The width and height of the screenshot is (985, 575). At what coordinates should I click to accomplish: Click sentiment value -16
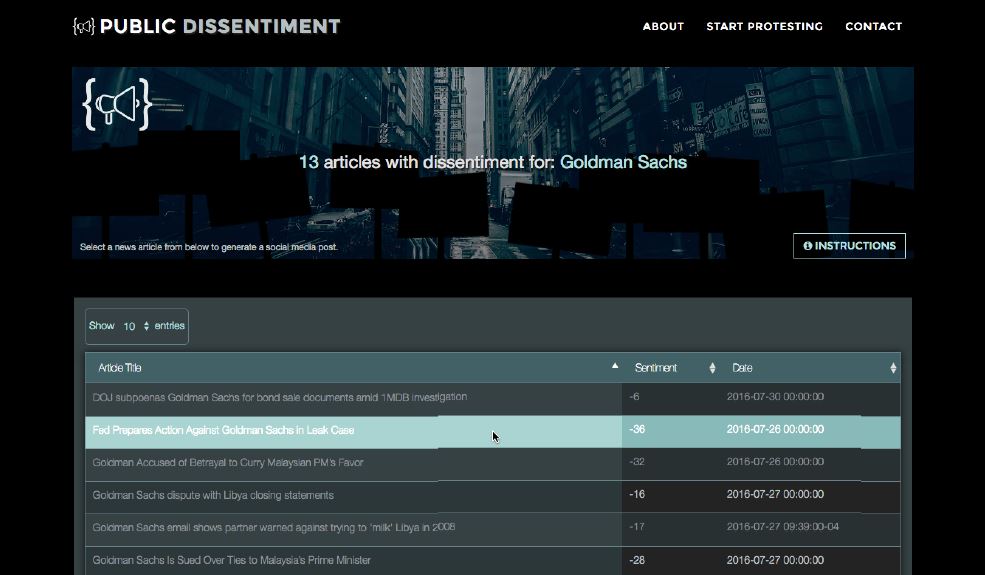(637, 495)
